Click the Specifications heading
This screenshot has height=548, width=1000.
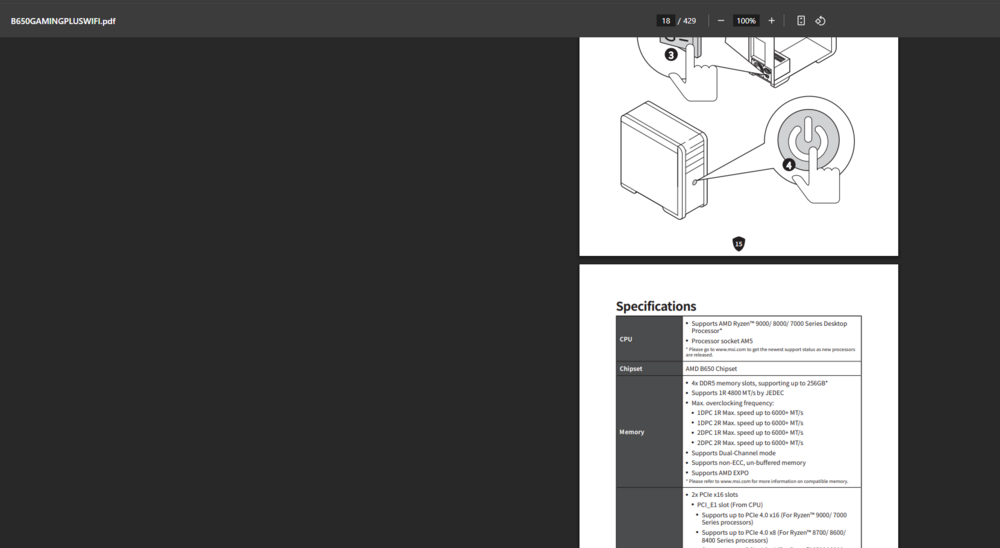(x=656, y=306)
